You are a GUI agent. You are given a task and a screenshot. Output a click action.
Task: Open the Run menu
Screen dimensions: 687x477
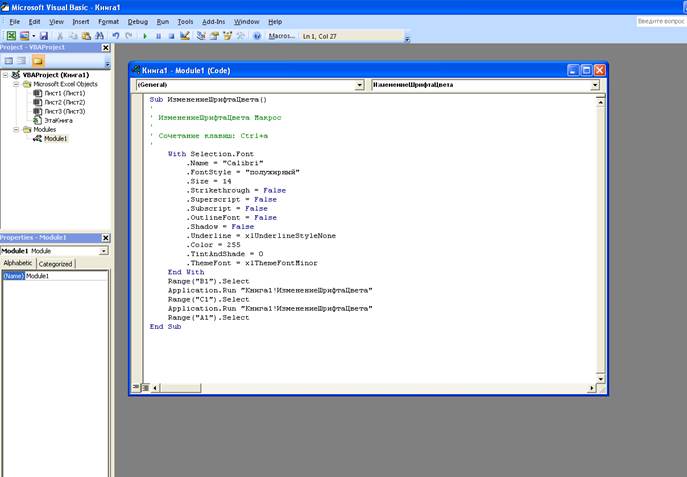pos(163,21)
